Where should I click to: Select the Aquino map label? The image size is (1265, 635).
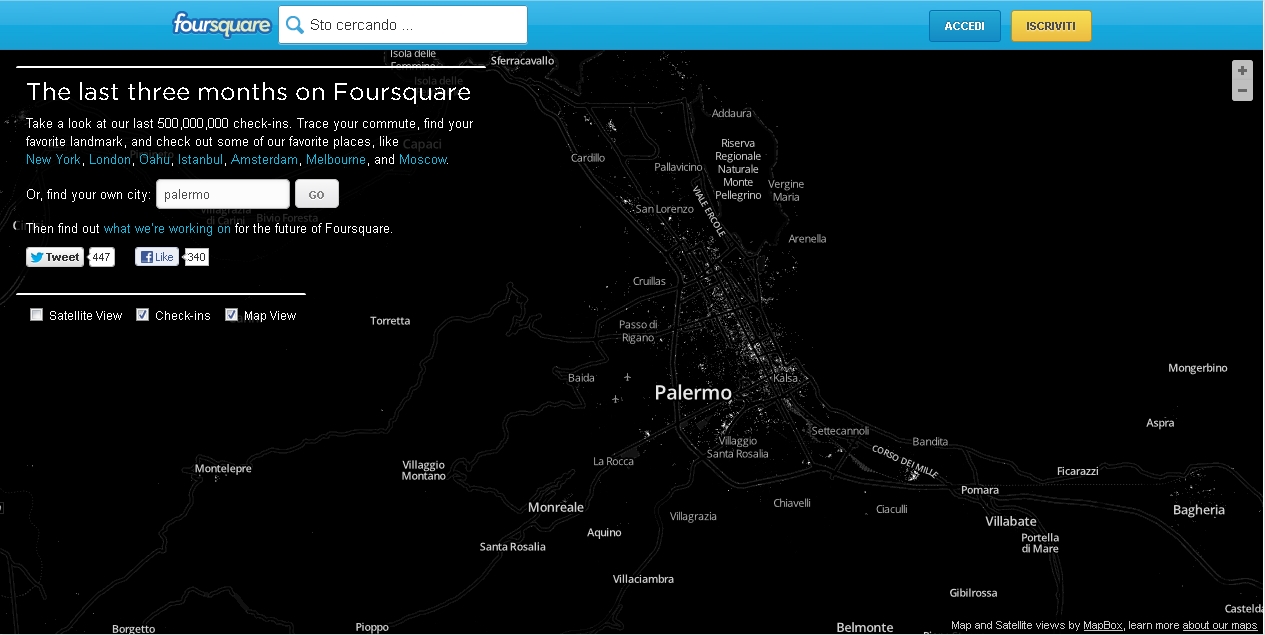click(604, 533)
